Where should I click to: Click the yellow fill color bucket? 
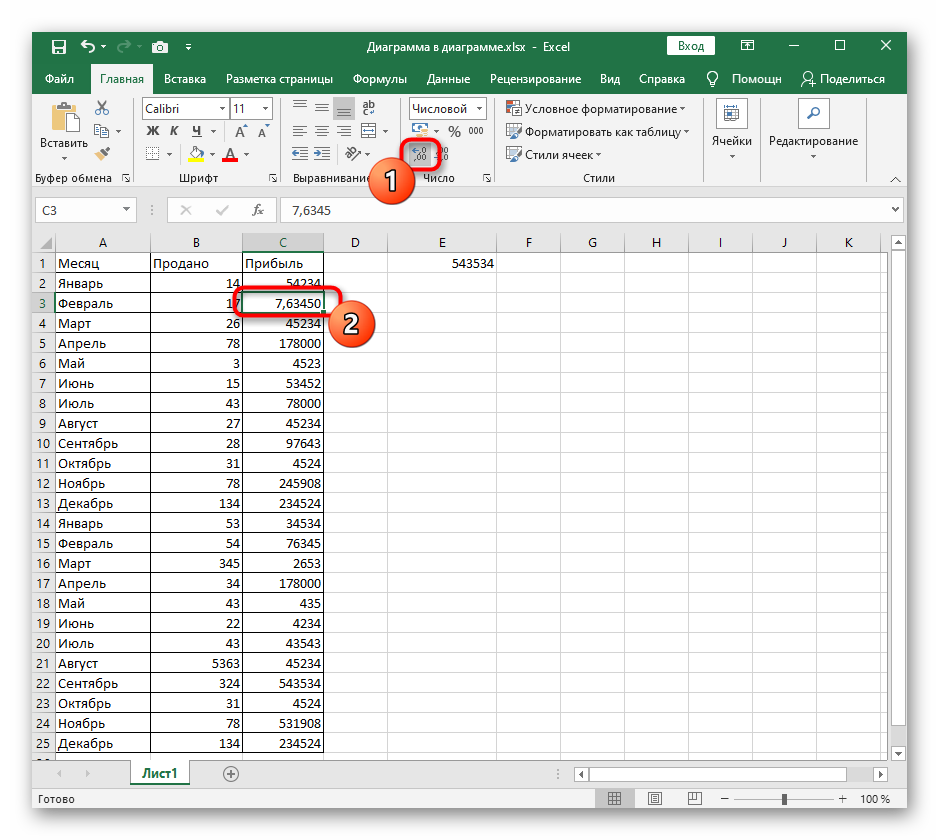point(196,153)
